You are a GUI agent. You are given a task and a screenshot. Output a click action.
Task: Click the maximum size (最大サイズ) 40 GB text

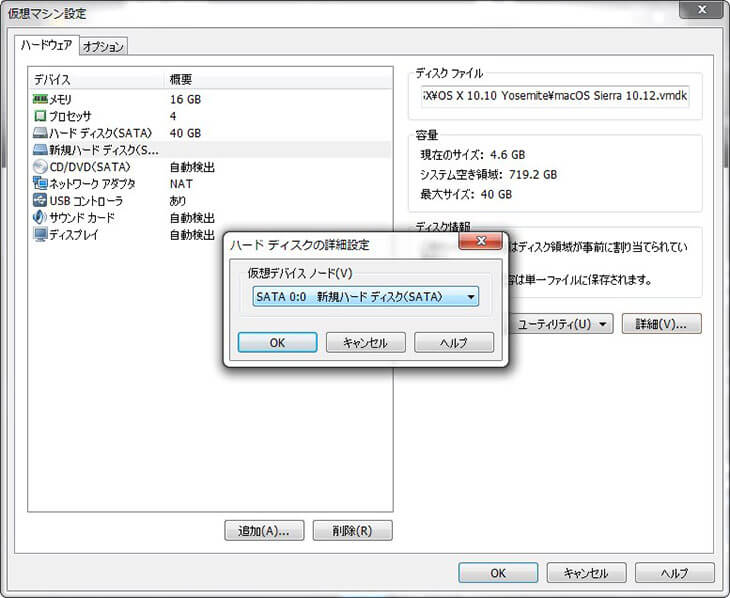pyautogui.click(x=466, y=194)
